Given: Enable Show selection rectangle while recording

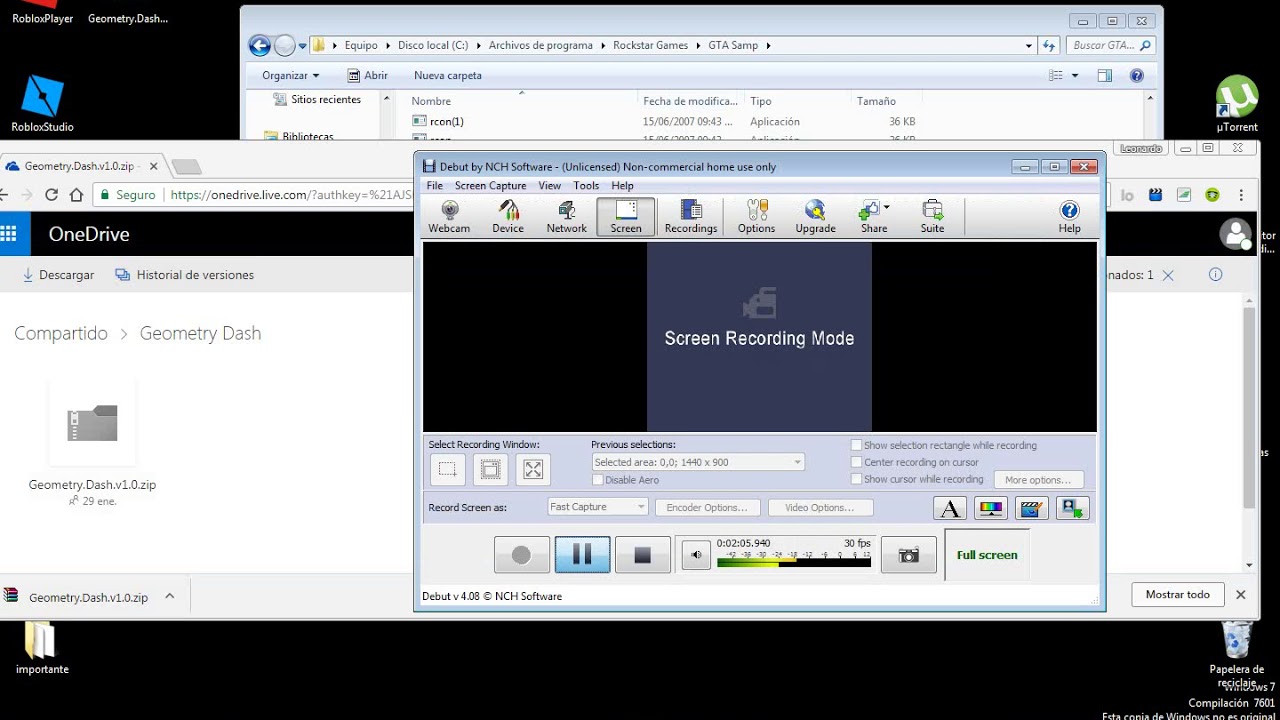Looking at the screenshot, I should coord(856,446).
